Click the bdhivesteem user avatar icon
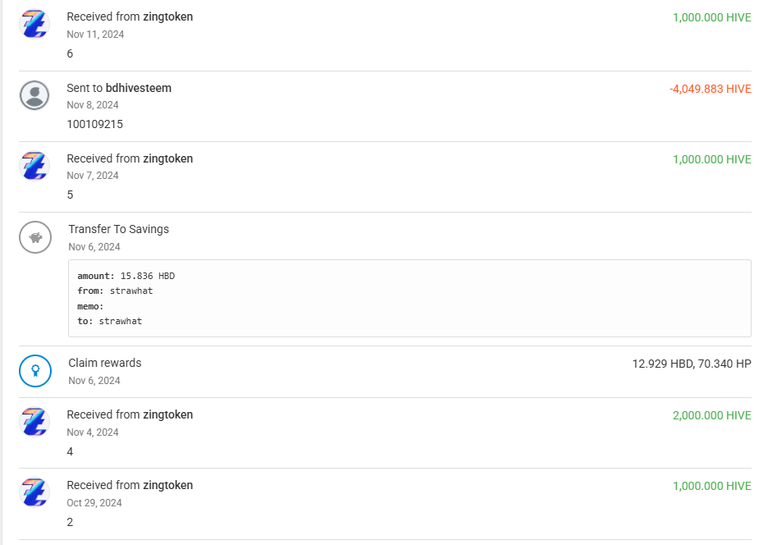The width and height of the screenshot is (768, 545). point(34,95)
